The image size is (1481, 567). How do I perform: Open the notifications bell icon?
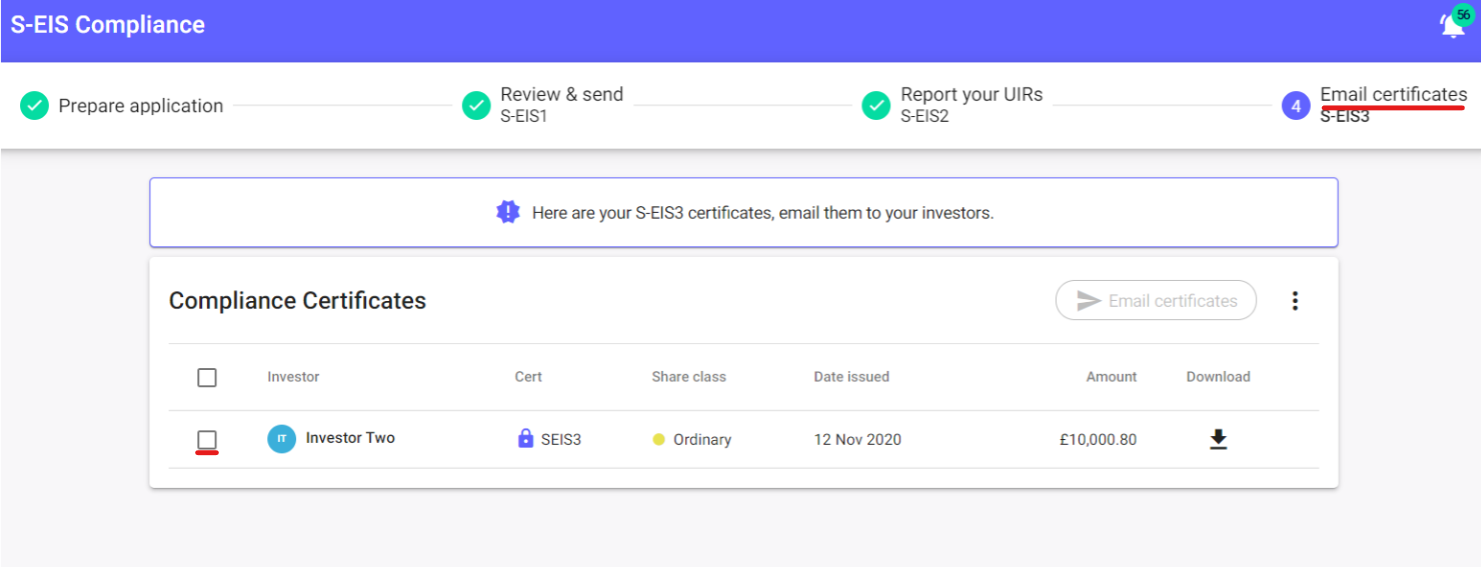(x=1452, y=27)
